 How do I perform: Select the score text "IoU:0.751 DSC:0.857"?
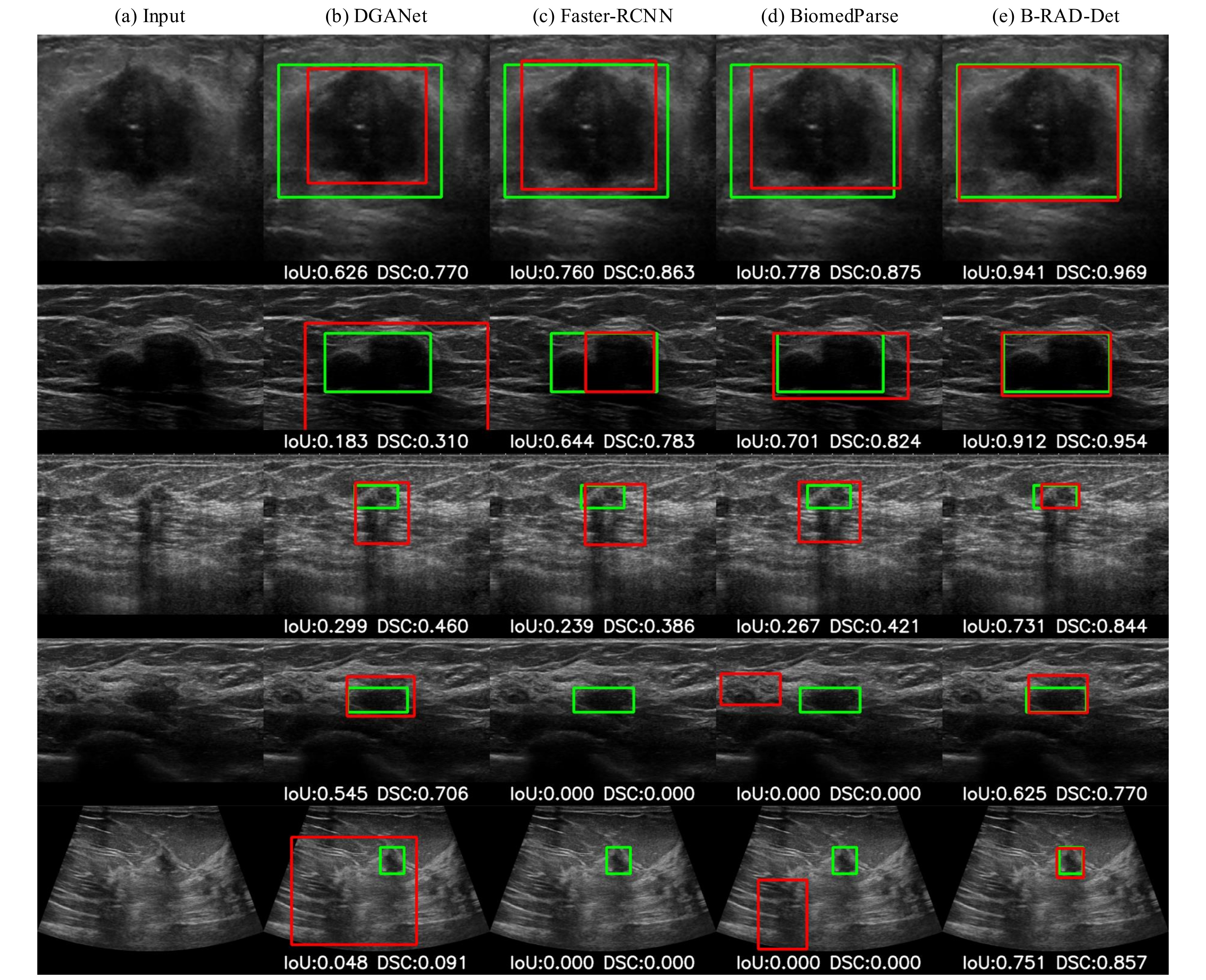[1055, 962]
